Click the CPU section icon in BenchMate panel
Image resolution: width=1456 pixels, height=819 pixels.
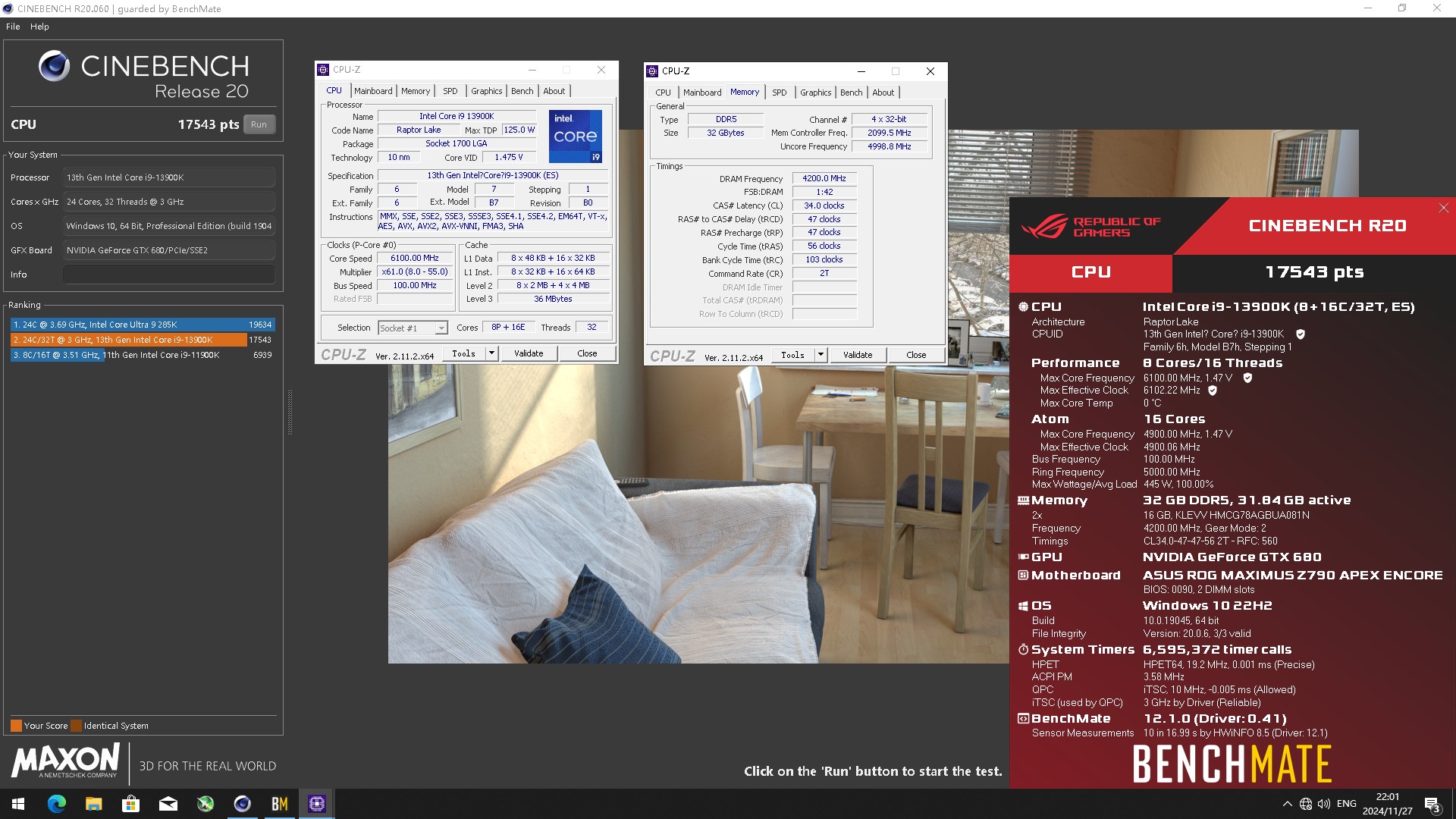1023,307
